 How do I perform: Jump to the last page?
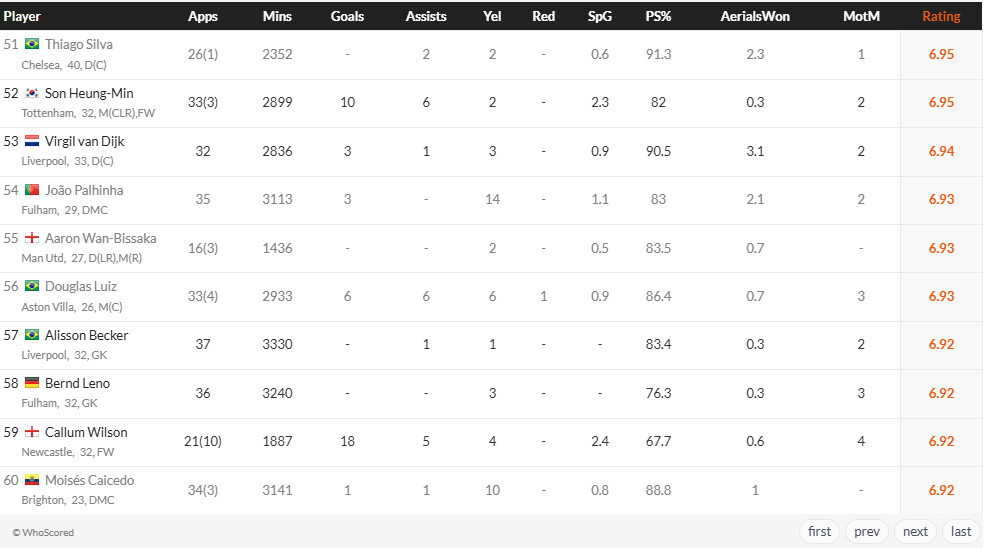pyautogui.click(x=961, y=531)
